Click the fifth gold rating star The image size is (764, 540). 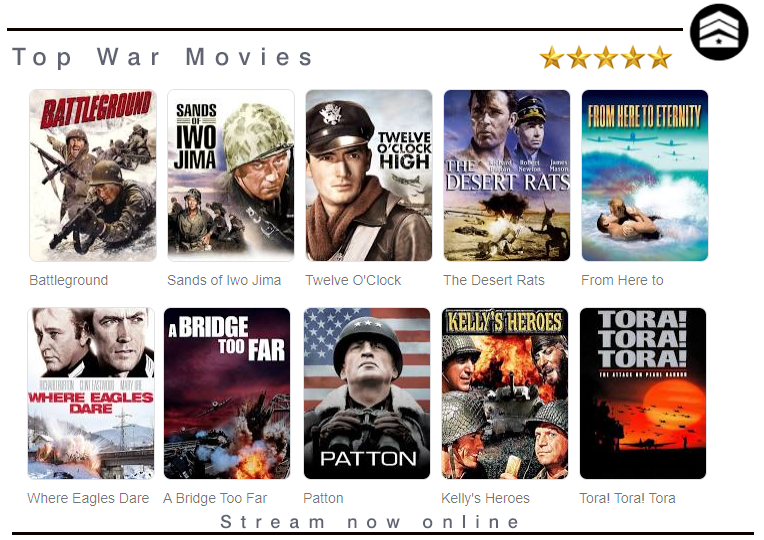[660, 58]
